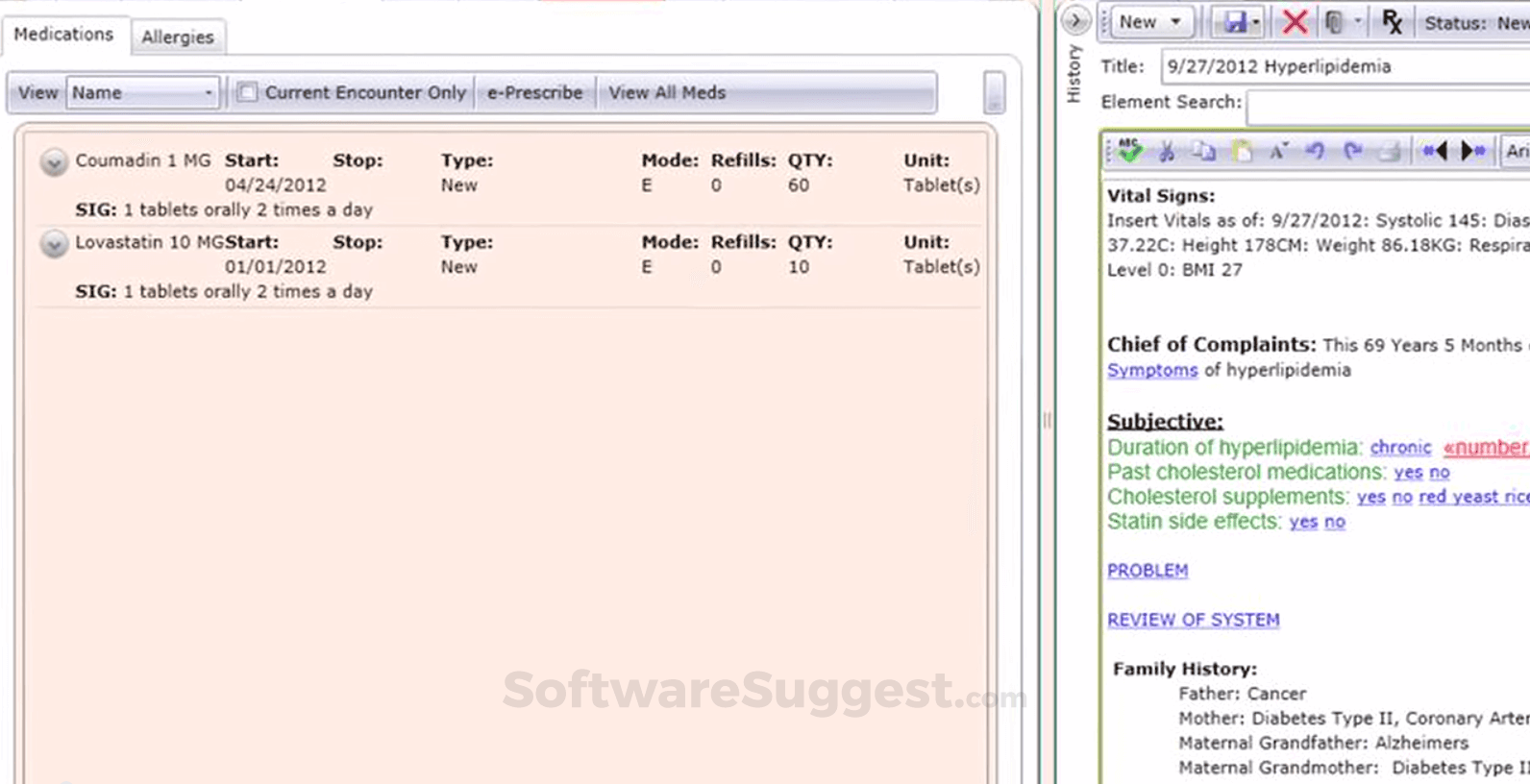Choose yes for Statin side effects
1530x784 pixels.
click(x=1303, y=522)
